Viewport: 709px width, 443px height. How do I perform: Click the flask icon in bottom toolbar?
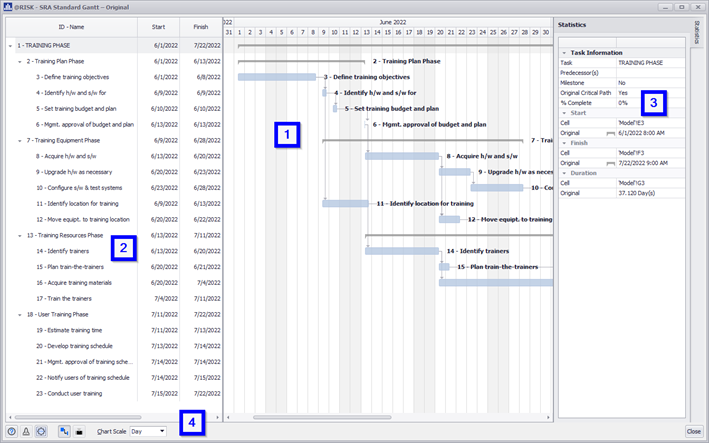(25, 431)
